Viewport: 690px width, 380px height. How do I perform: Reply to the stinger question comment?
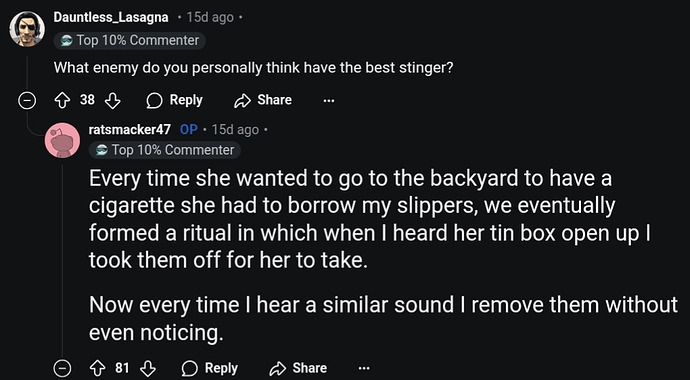(x=175, y=101)
